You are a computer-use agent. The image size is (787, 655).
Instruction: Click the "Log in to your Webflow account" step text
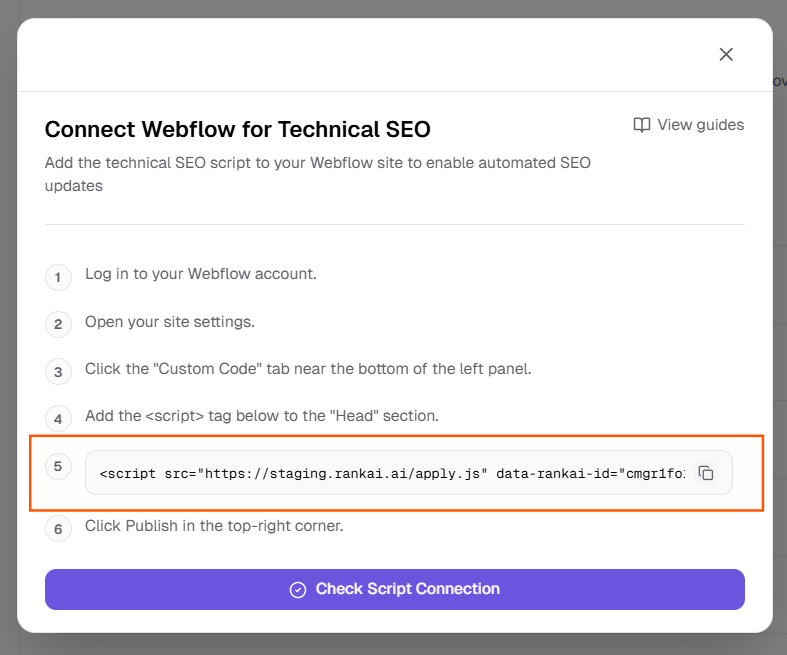pos(201,274)
